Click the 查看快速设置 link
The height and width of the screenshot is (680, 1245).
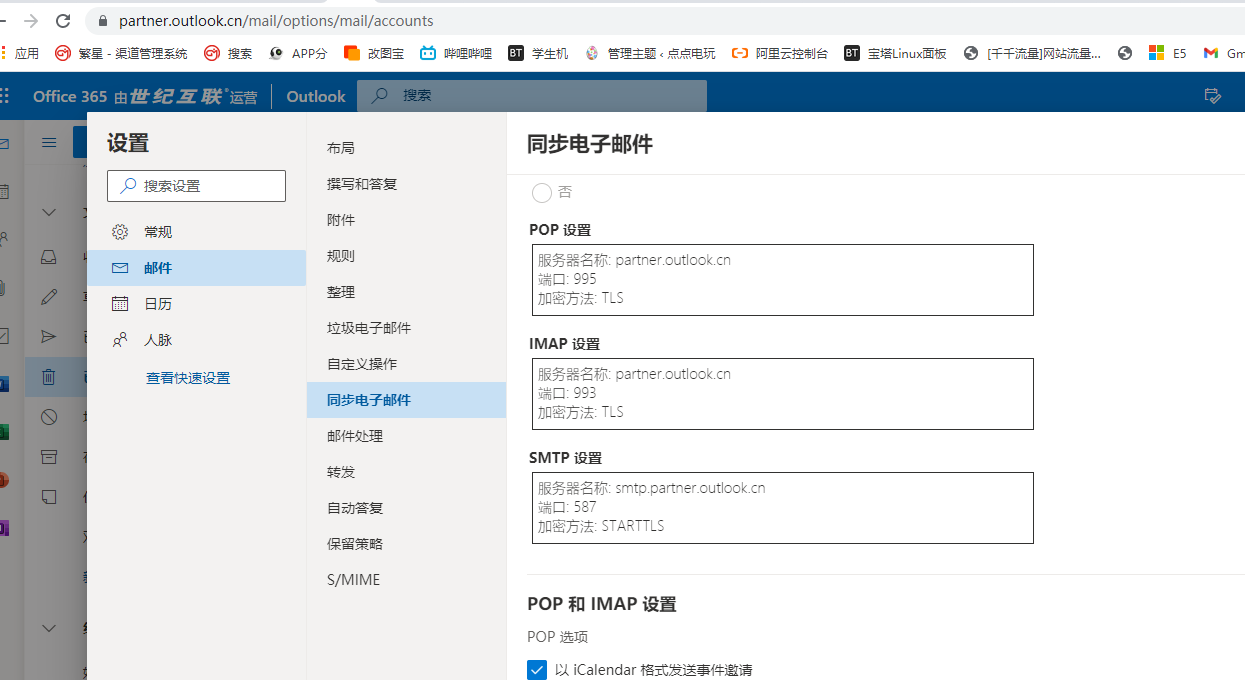pyautogui.click(x=188, y=378)
